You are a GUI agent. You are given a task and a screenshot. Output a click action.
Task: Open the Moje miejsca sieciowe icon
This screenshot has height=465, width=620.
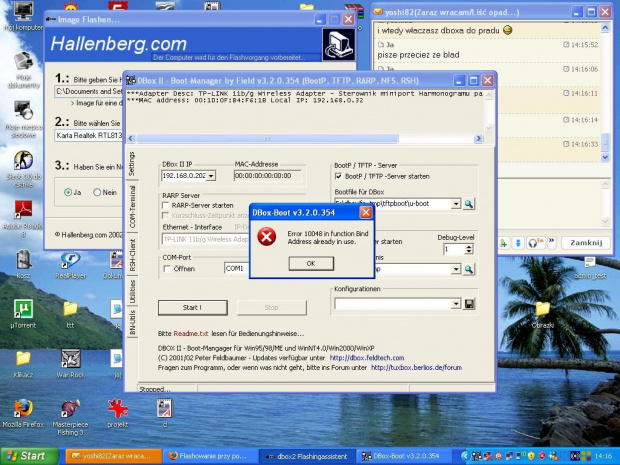click(23, 120)
